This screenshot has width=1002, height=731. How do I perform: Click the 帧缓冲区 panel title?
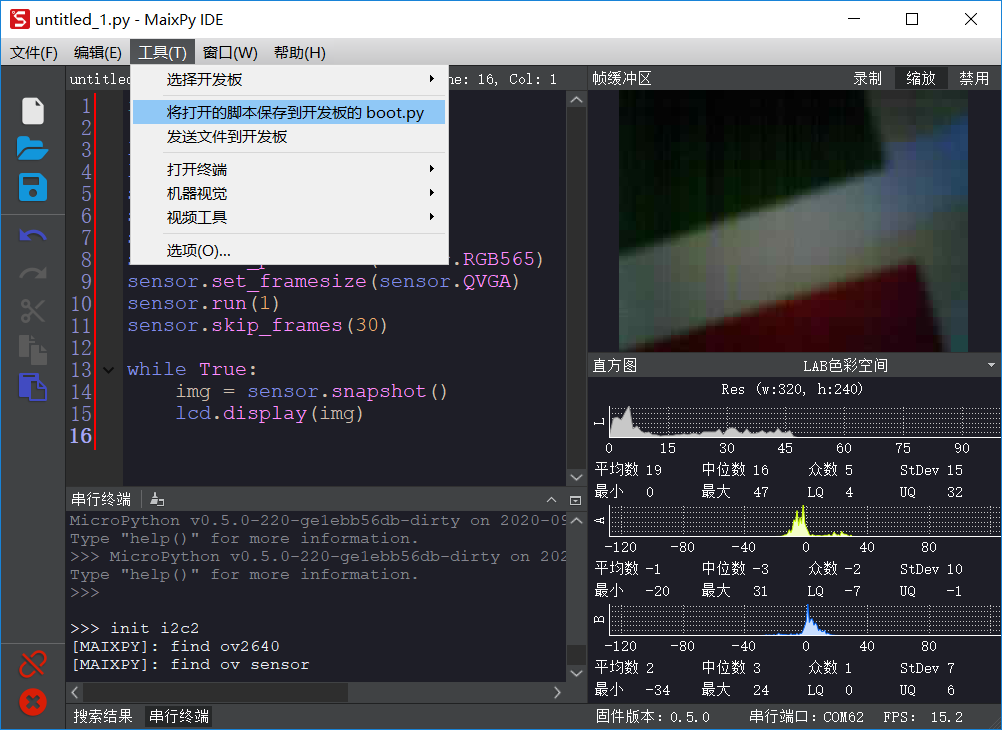pyautogui.click(x=622, y=79)
